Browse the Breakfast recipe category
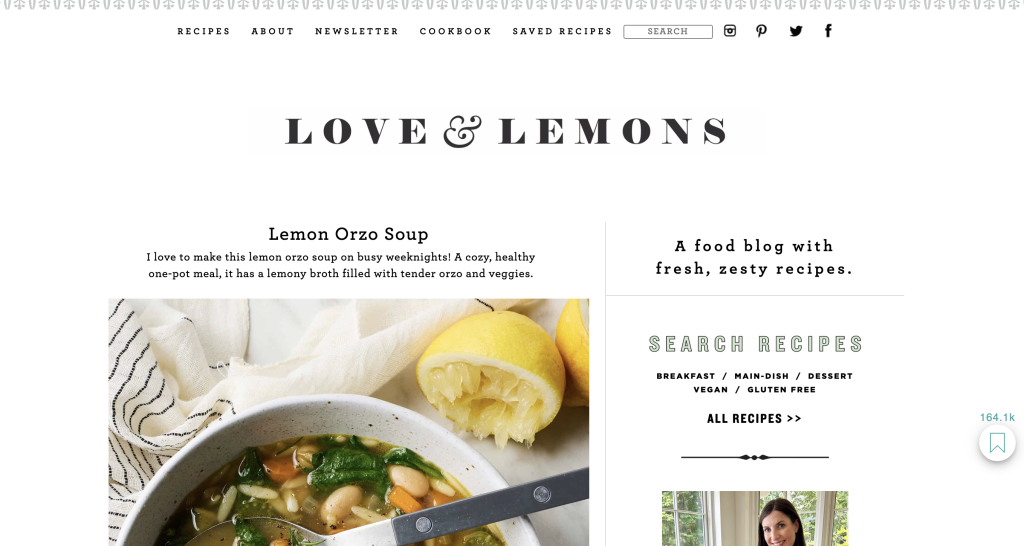1024x546 pixels. (686, 376)
